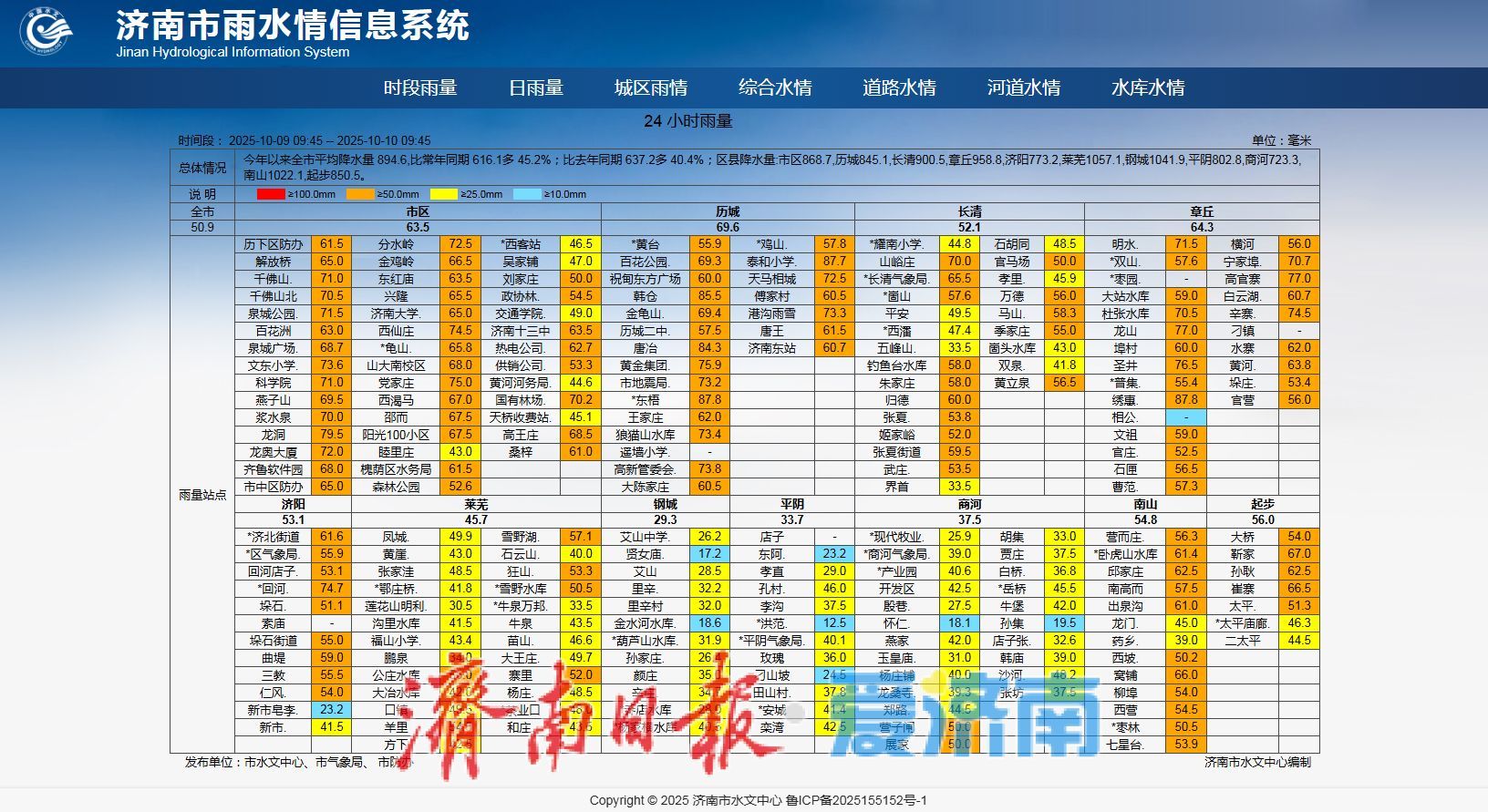Click the light blue ≥10.0mm legend swatch
The width and height of the screenshot is (1488, 812).
(528, 194)
